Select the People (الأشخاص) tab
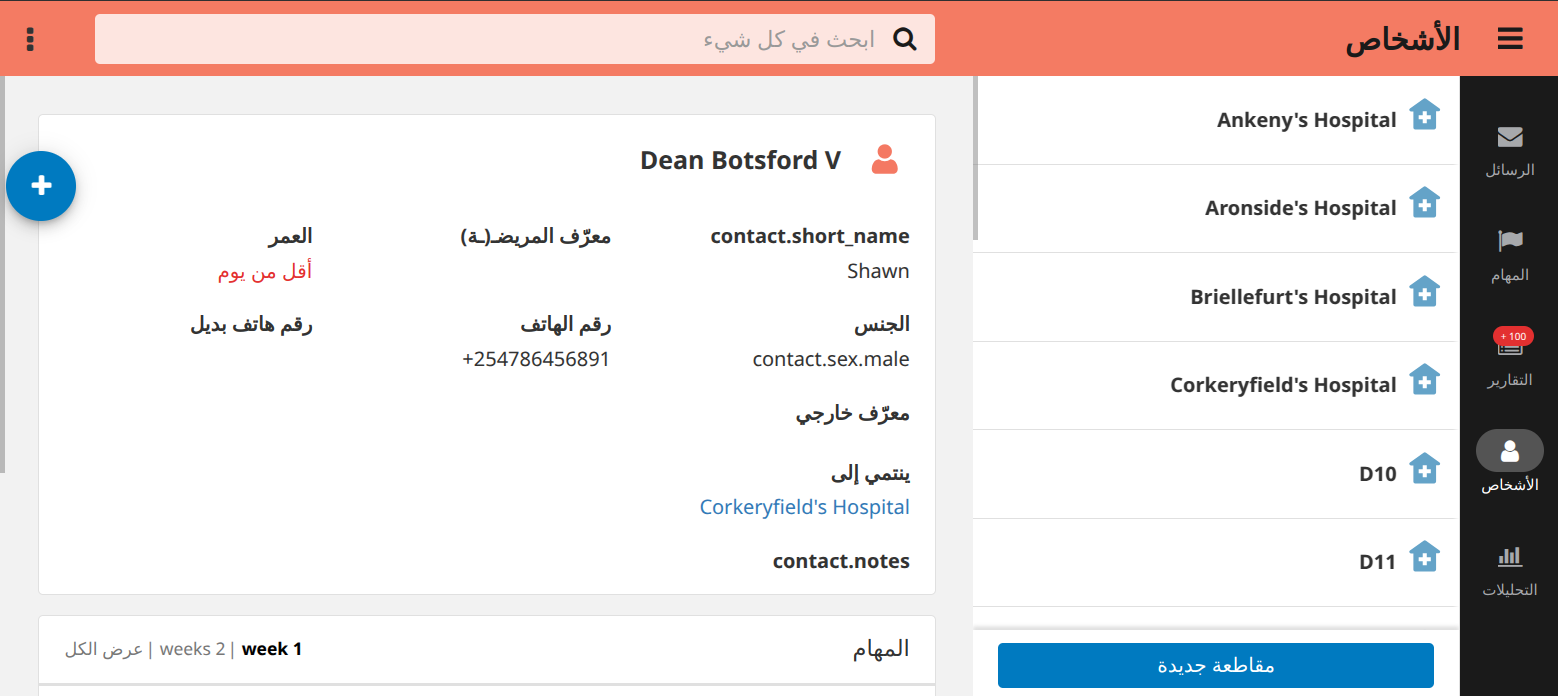Image resolution: width=1558 pixels, height=696 pixels. 1509,463
